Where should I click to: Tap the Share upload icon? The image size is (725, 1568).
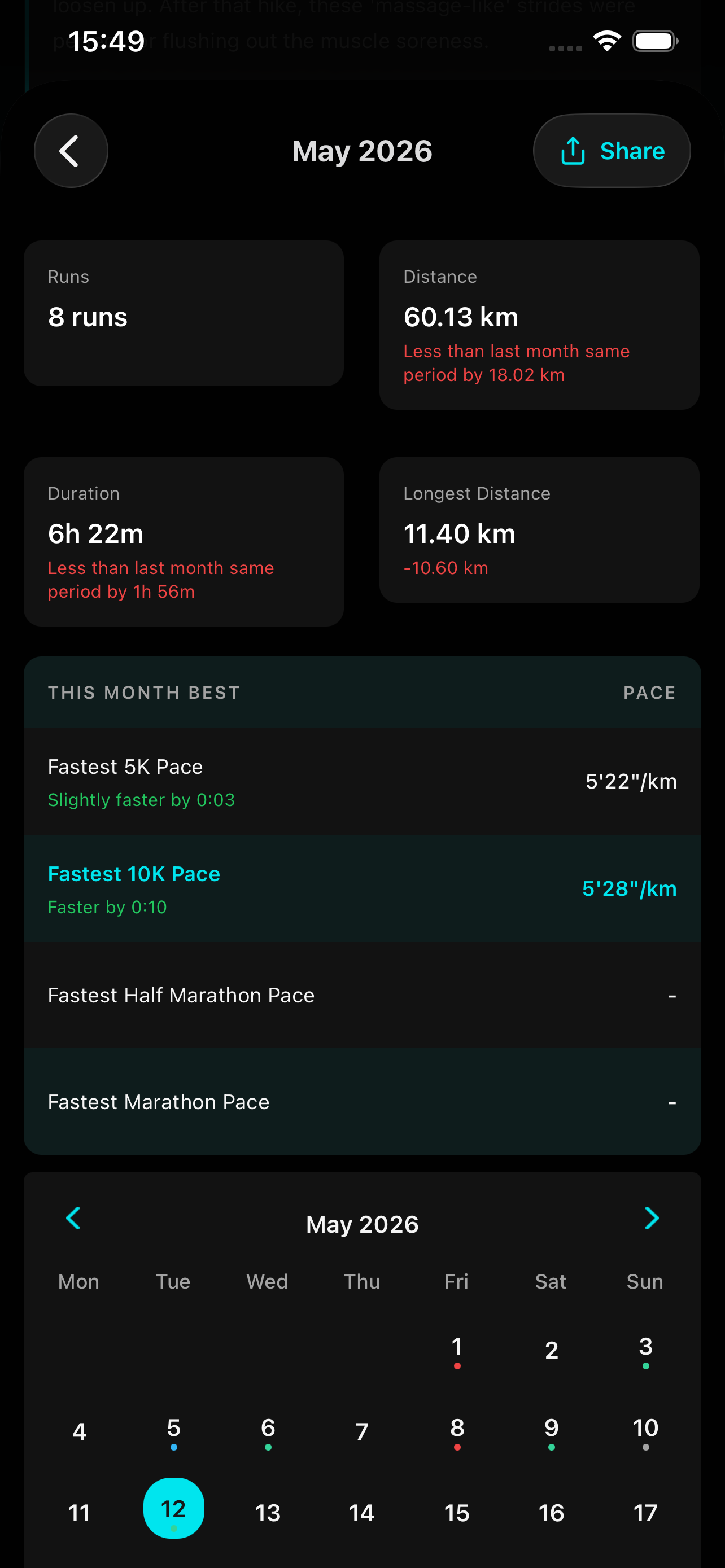point(572,151)
